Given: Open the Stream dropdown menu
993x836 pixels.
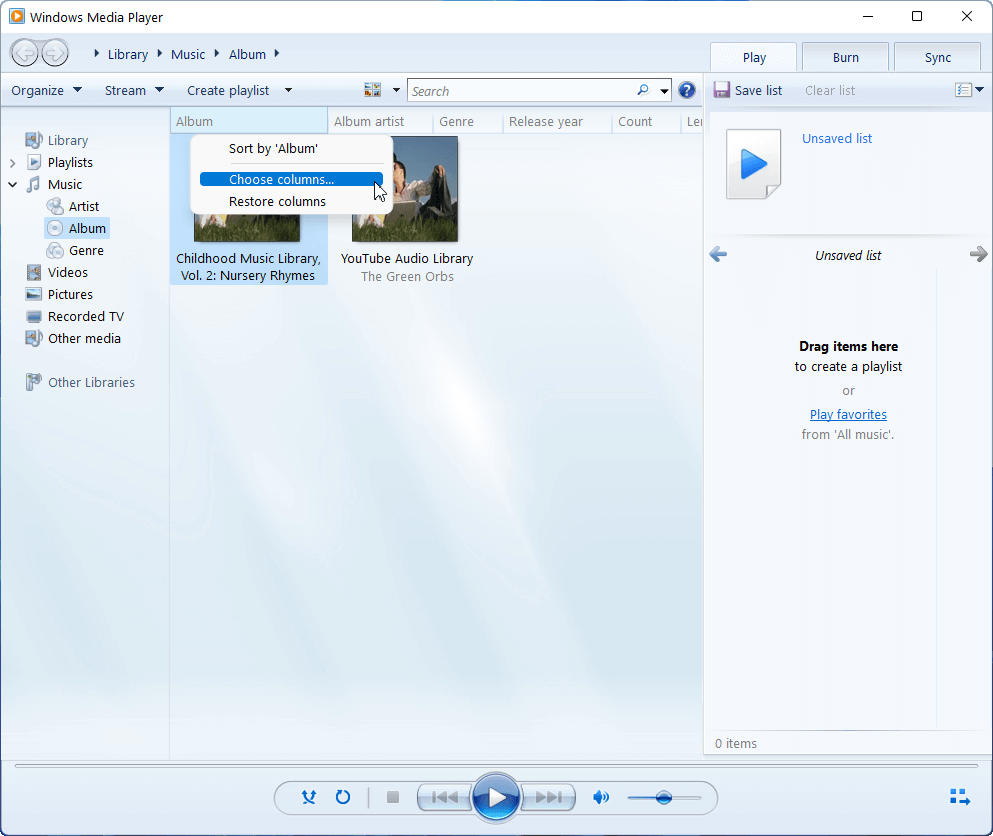Looking at the screenshot, I should (x=134, y=90).
